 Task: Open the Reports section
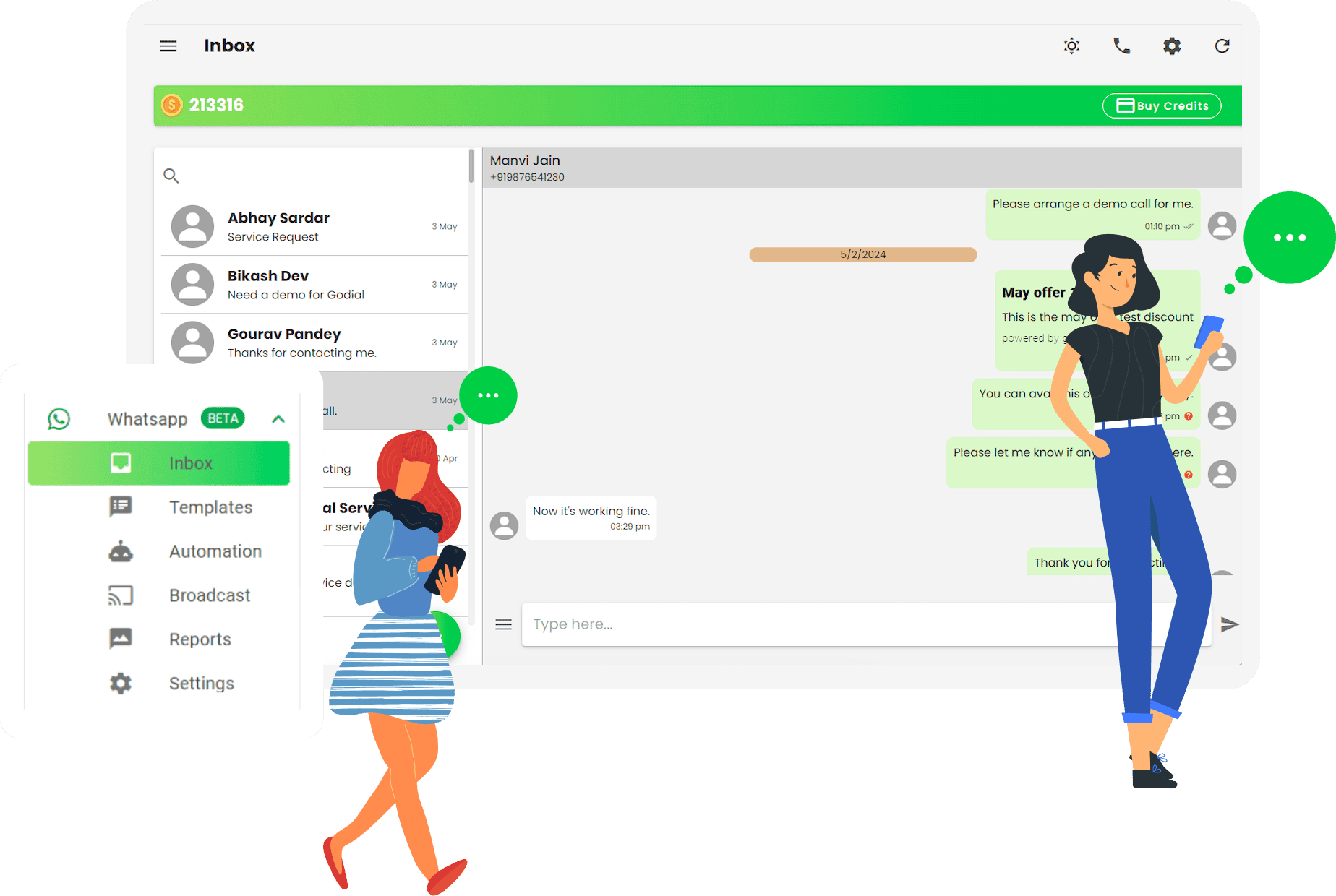click(x=200, y=639)
